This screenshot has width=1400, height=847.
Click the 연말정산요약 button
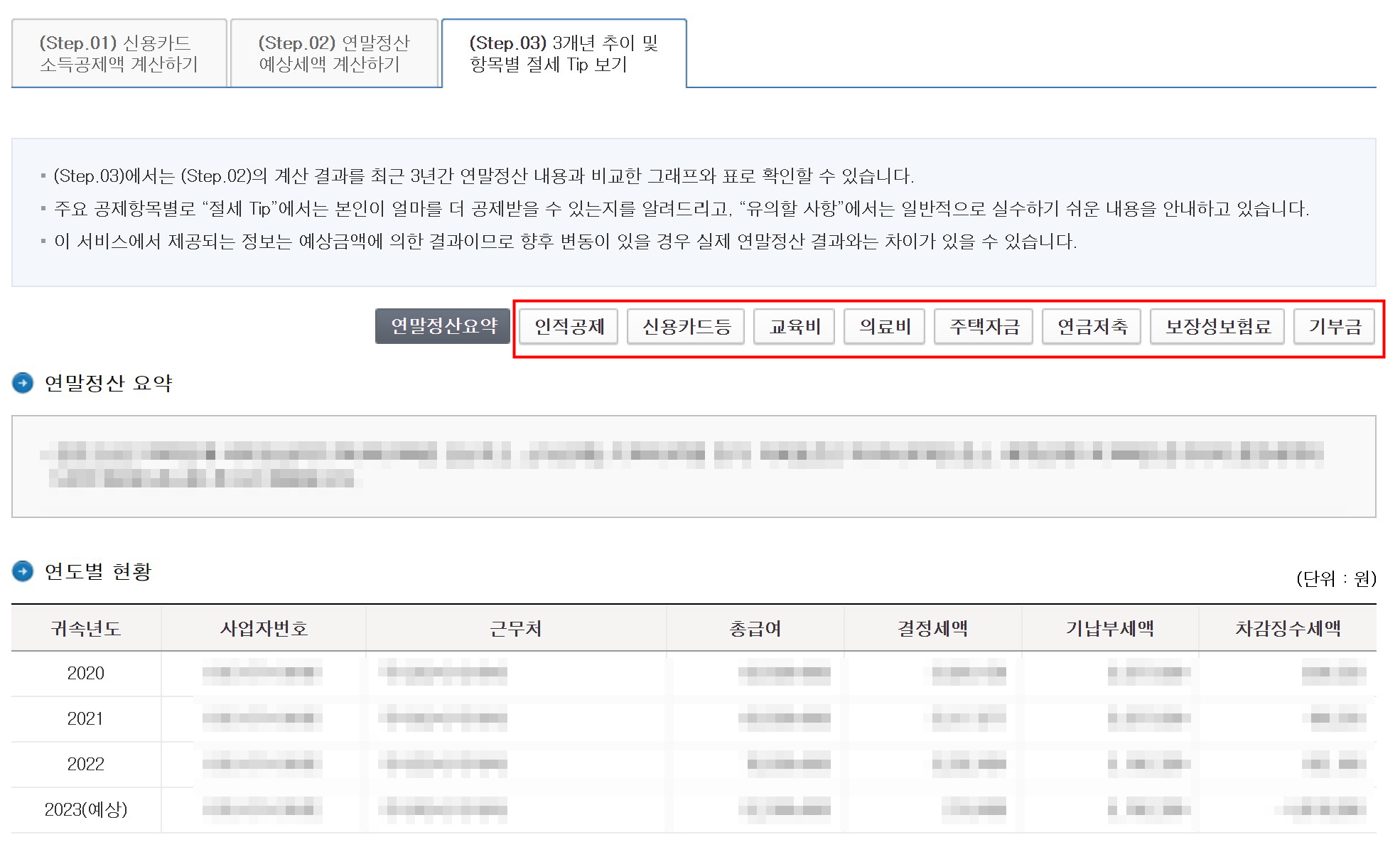coord(443,326)
